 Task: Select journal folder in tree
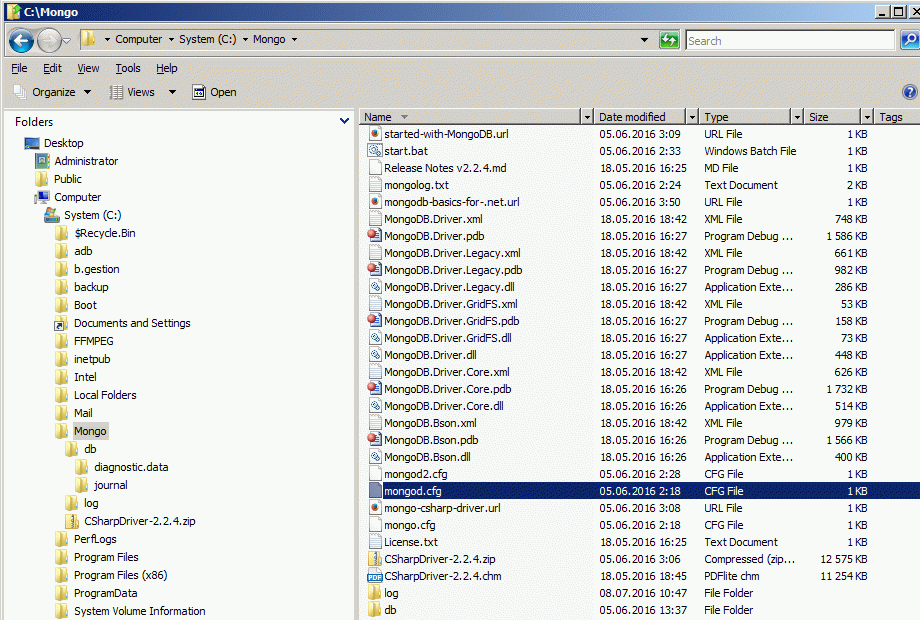110,485
